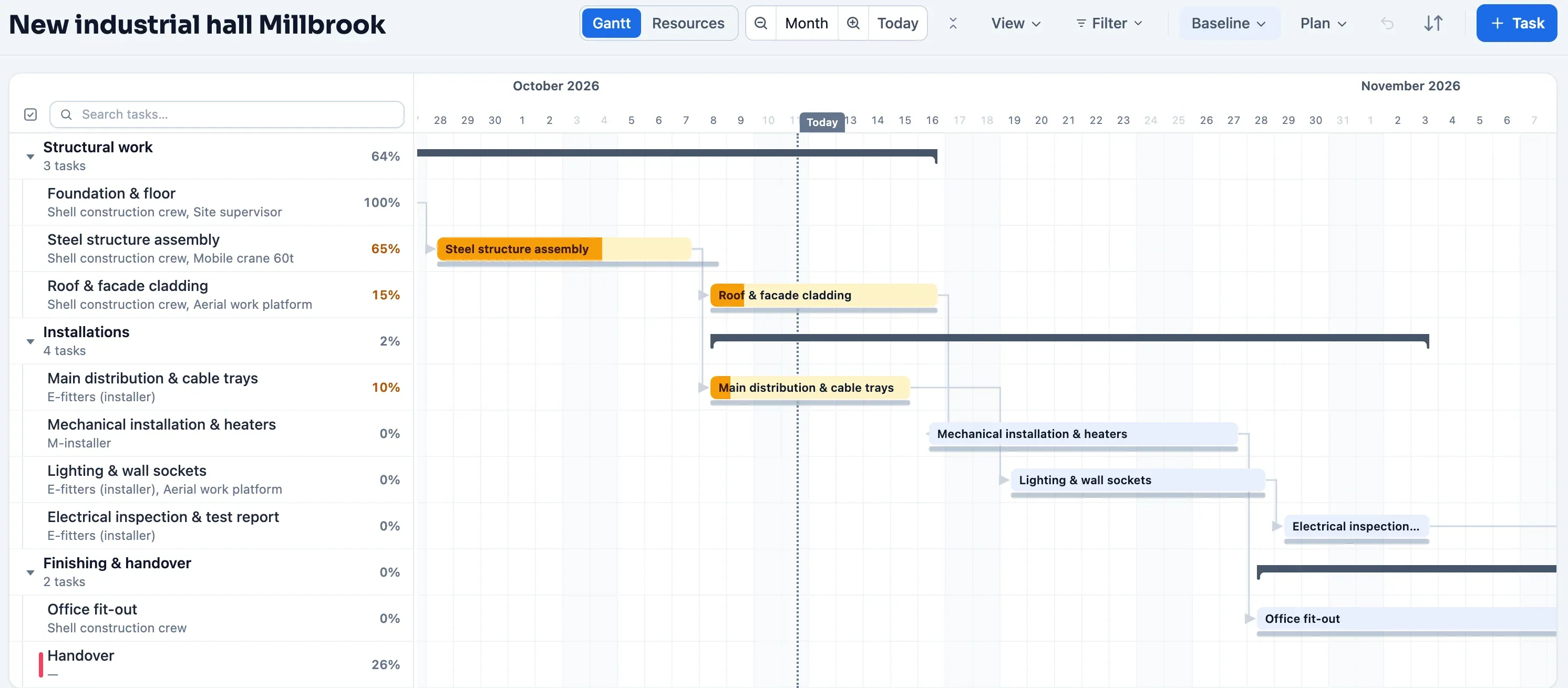
Task: Select Electrical inspection & test report row
Action: point(211,526)
